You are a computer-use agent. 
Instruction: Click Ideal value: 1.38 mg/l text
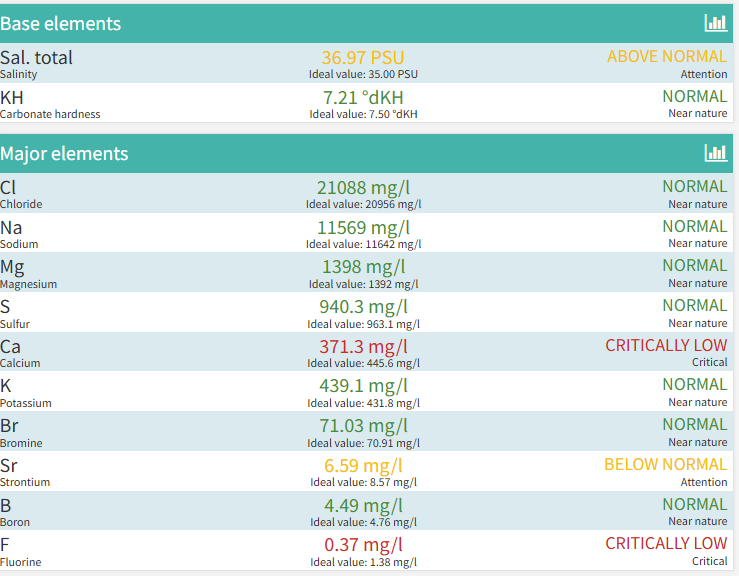[x=363, y=563]
